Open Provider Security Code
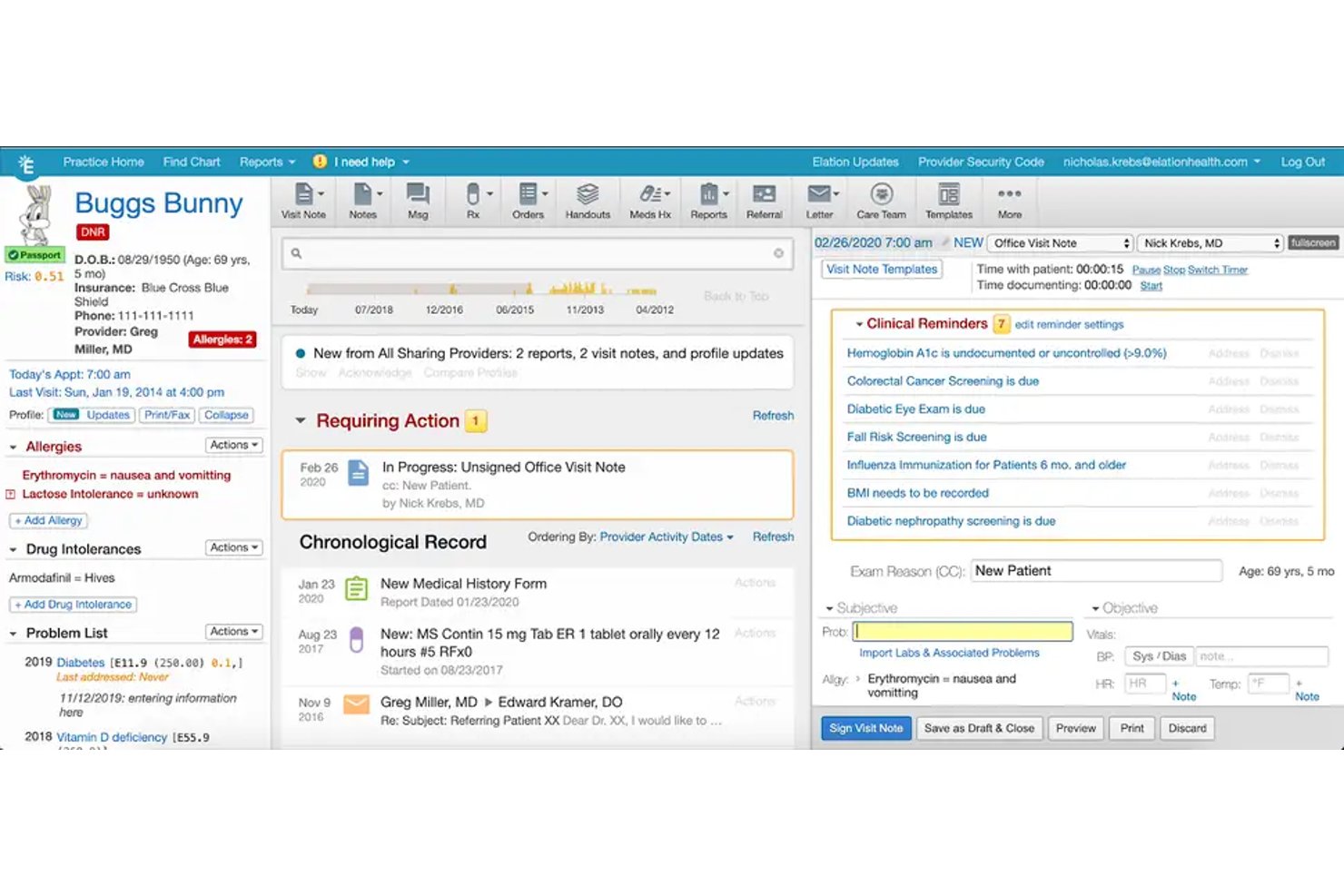Image resolution: width=1344 pixels, height=896 pixels. [x=981, y=162]
